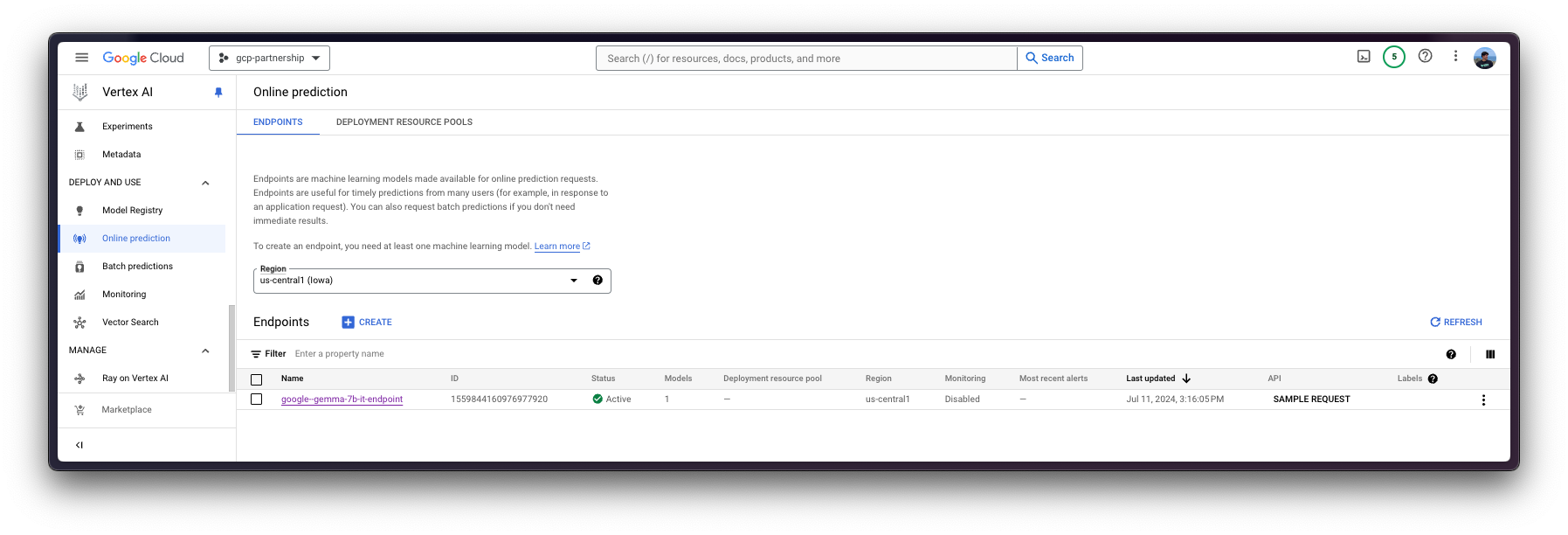
Task: Toggle the Vertex AI pin icon
Action: (x=218, y=92)
